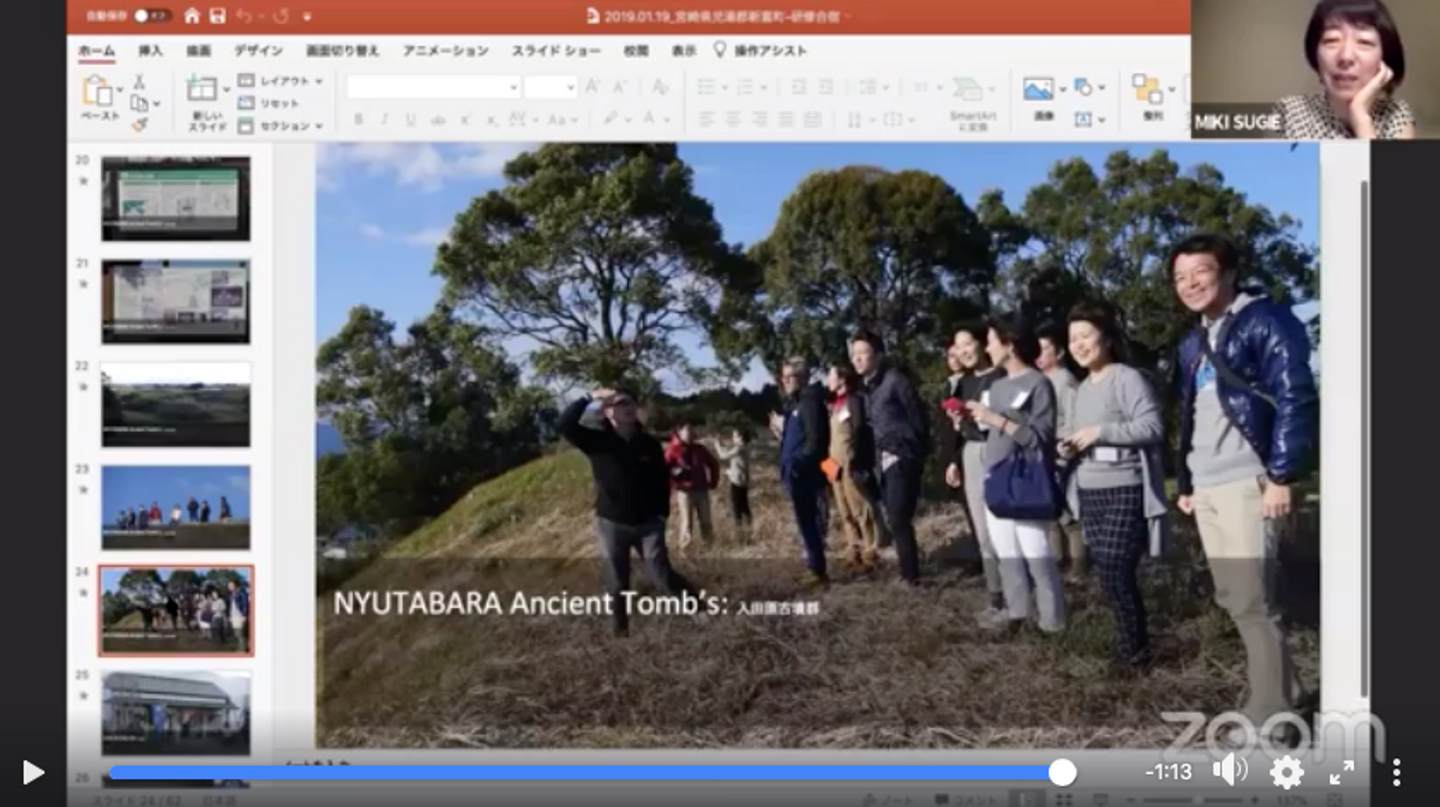
Task: Select slide 20 thumbnail
Action: click(x=176, y=198)
